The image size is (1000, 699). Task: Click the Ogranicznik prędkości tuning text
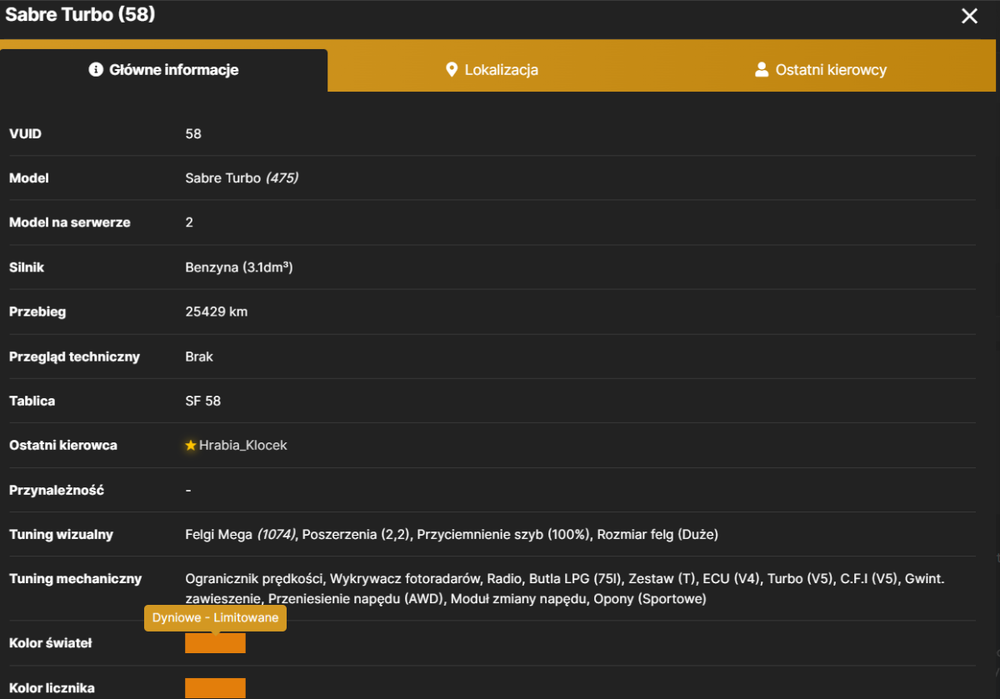click(x=254, y=578)
